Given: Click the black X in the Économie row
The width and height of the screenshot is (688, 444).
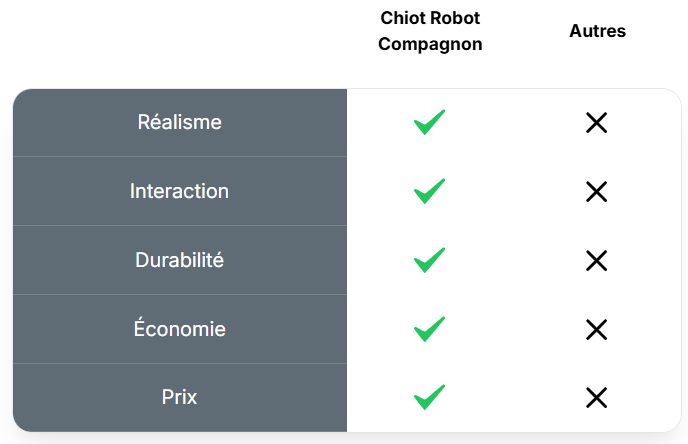Looking at the screenshot, I should 597,329.
